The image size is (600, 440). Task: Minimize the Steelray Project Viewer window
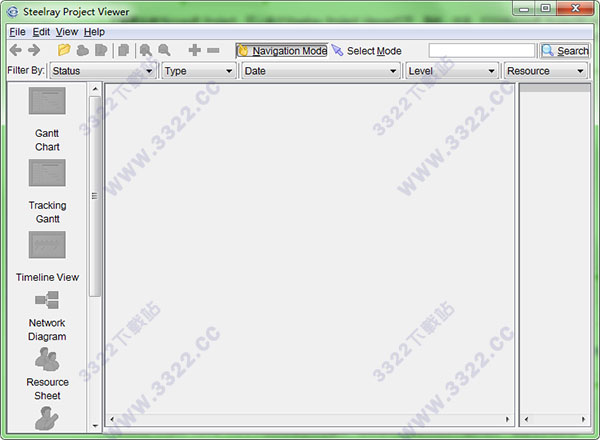pyautogui.click(x=524, y=8)
